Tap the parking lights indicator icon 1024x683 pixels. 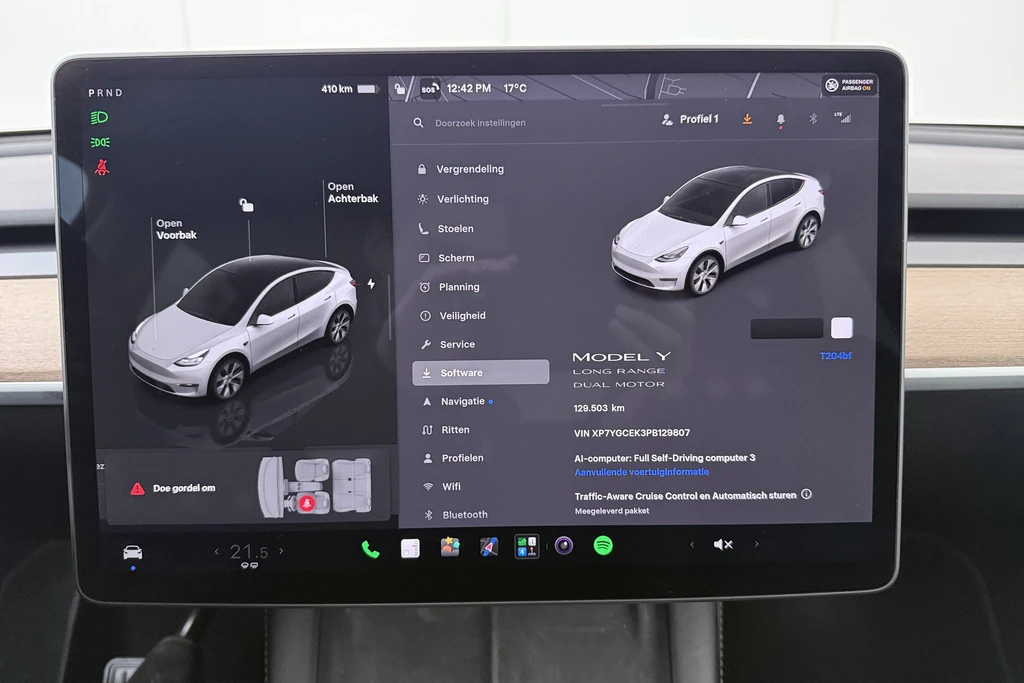(100, 142)
